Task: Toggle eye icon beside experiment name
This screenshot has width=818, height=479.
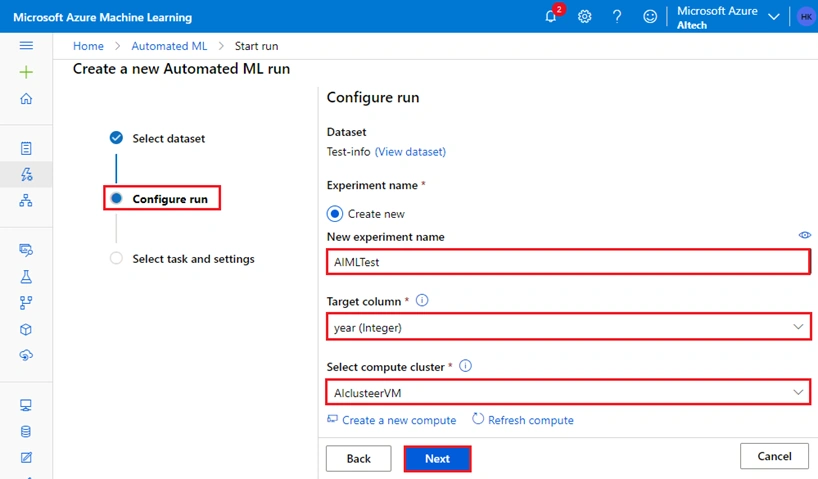Action: [805, 235]
